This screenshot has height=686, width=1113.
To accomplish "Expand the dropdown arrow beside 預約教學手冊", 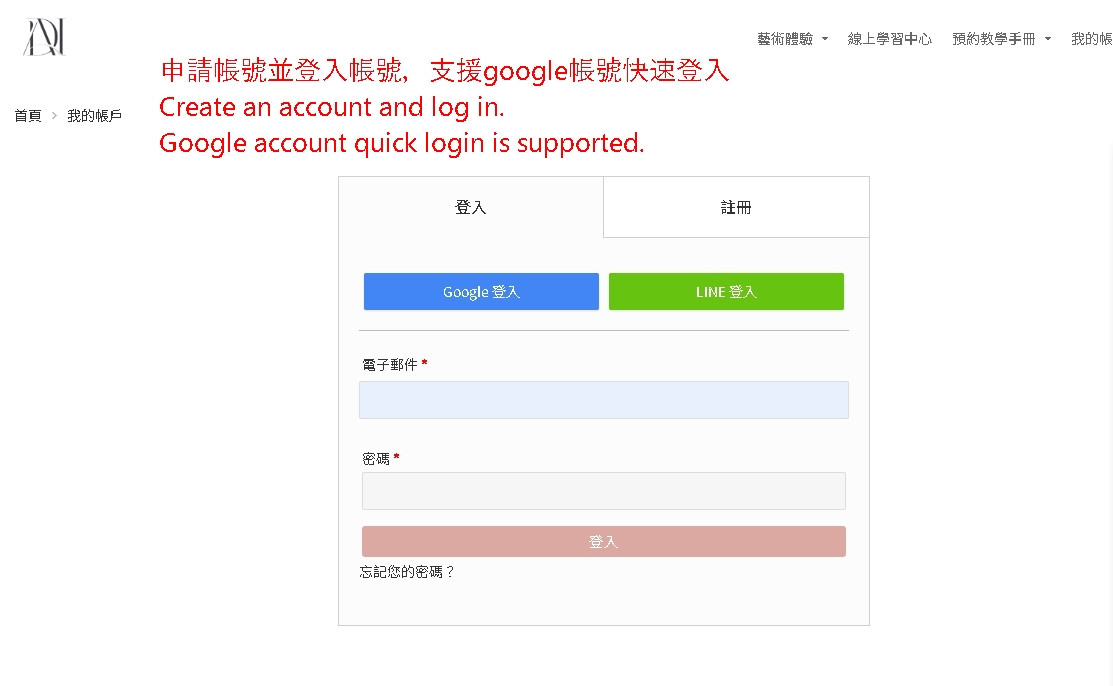I will 1048,39.
